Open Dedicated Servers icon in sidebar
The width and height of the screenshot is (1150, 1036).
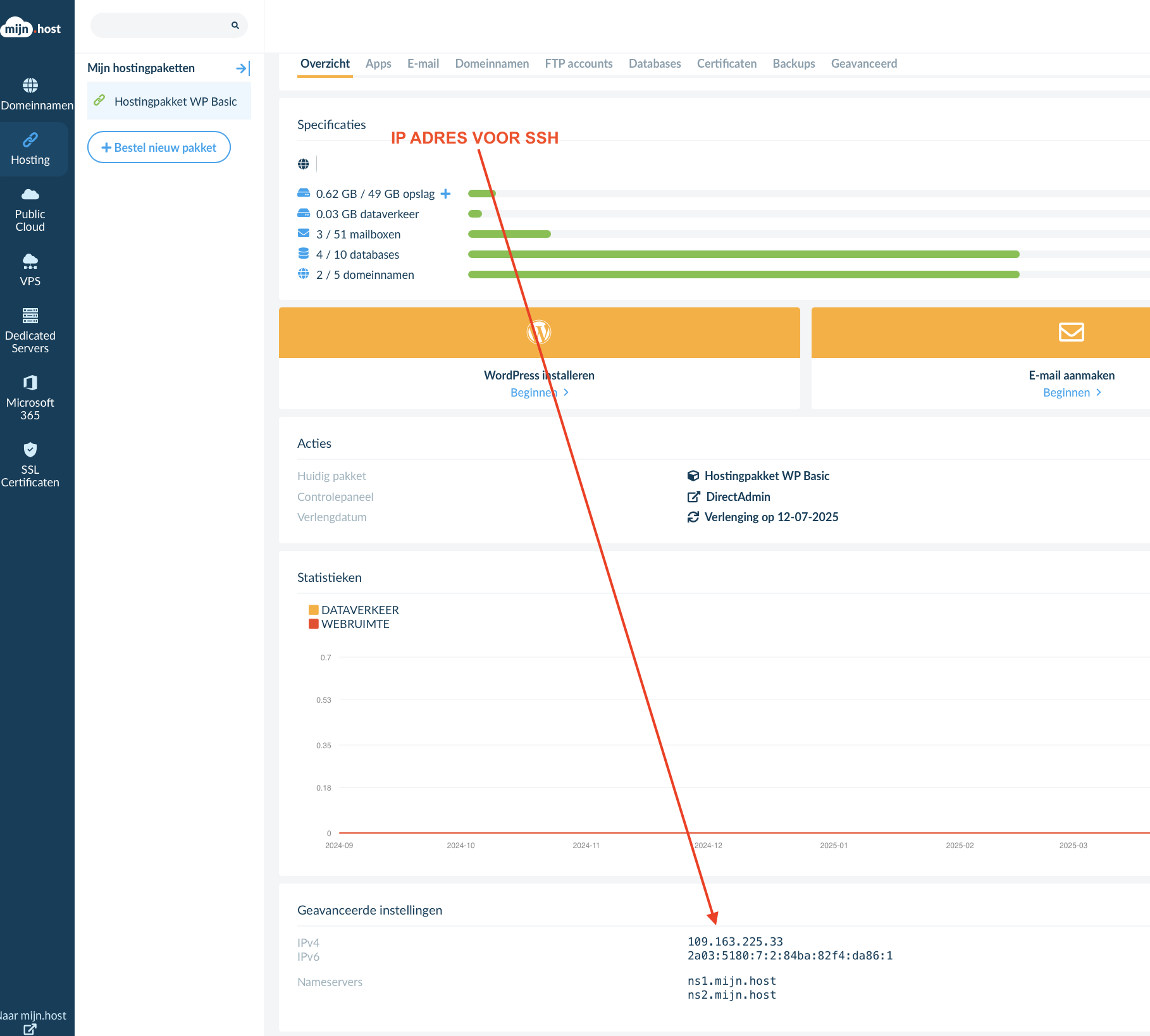click(30, 316)
